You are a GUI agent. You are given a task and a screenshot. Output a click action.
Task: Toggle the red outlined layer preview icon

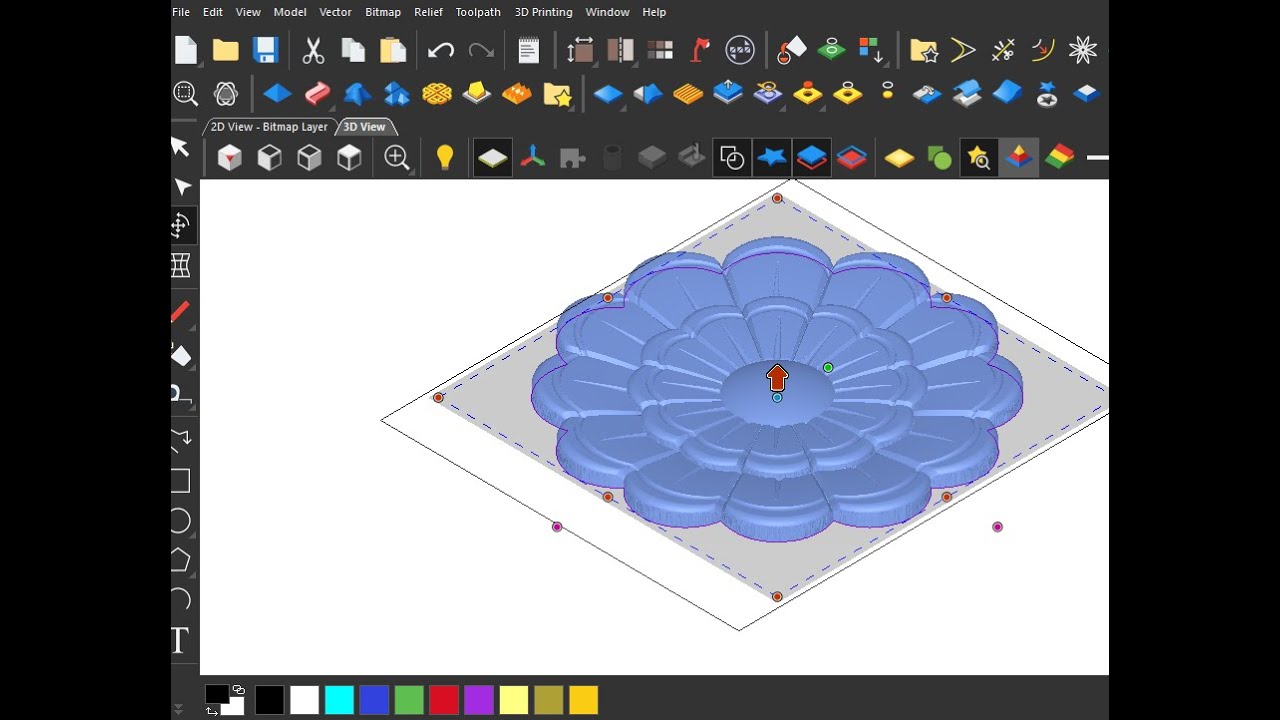852,158
